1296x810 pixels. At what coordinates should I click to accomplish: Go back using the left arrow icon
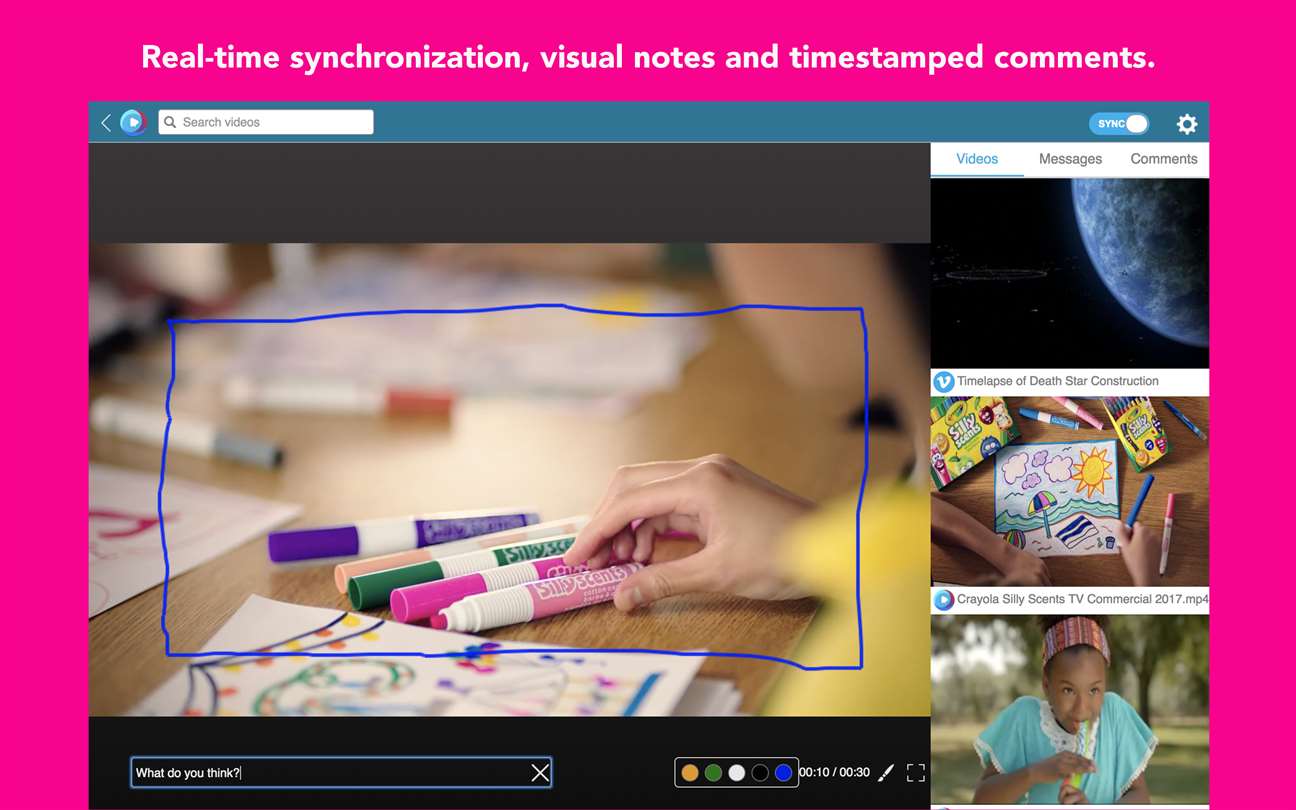pyautogui.click(x=106, y=123)
